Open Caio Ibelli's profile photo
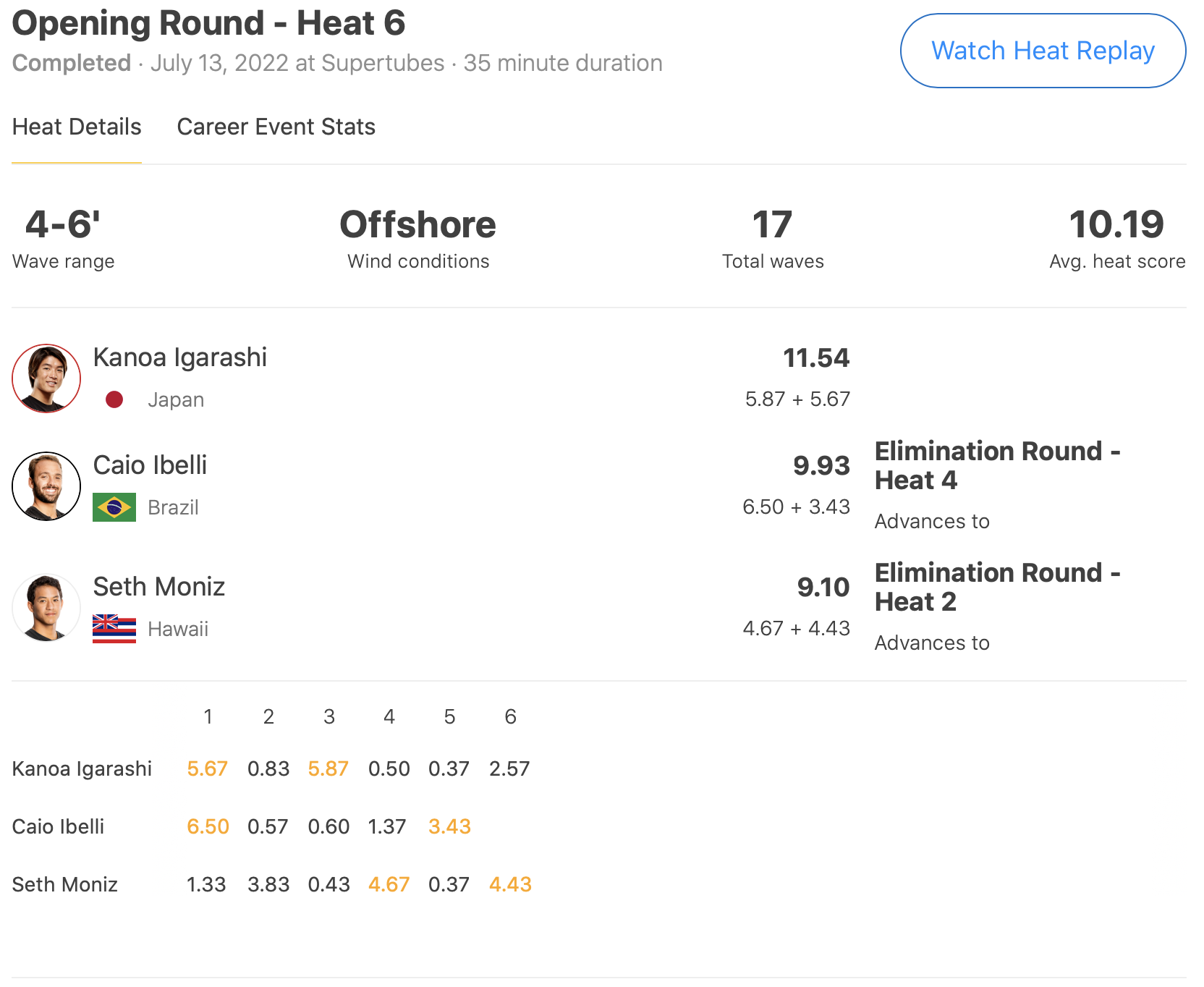 point(46,486)
